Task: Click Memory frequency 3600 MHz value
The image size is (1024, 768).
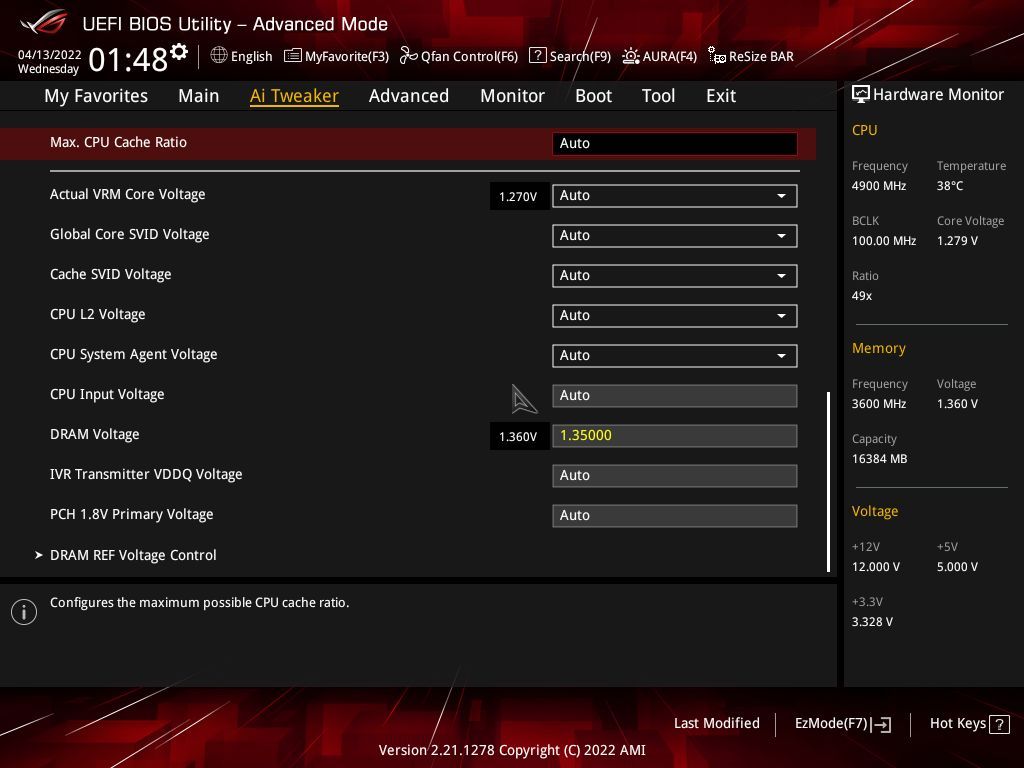Action: click(879, 404)
